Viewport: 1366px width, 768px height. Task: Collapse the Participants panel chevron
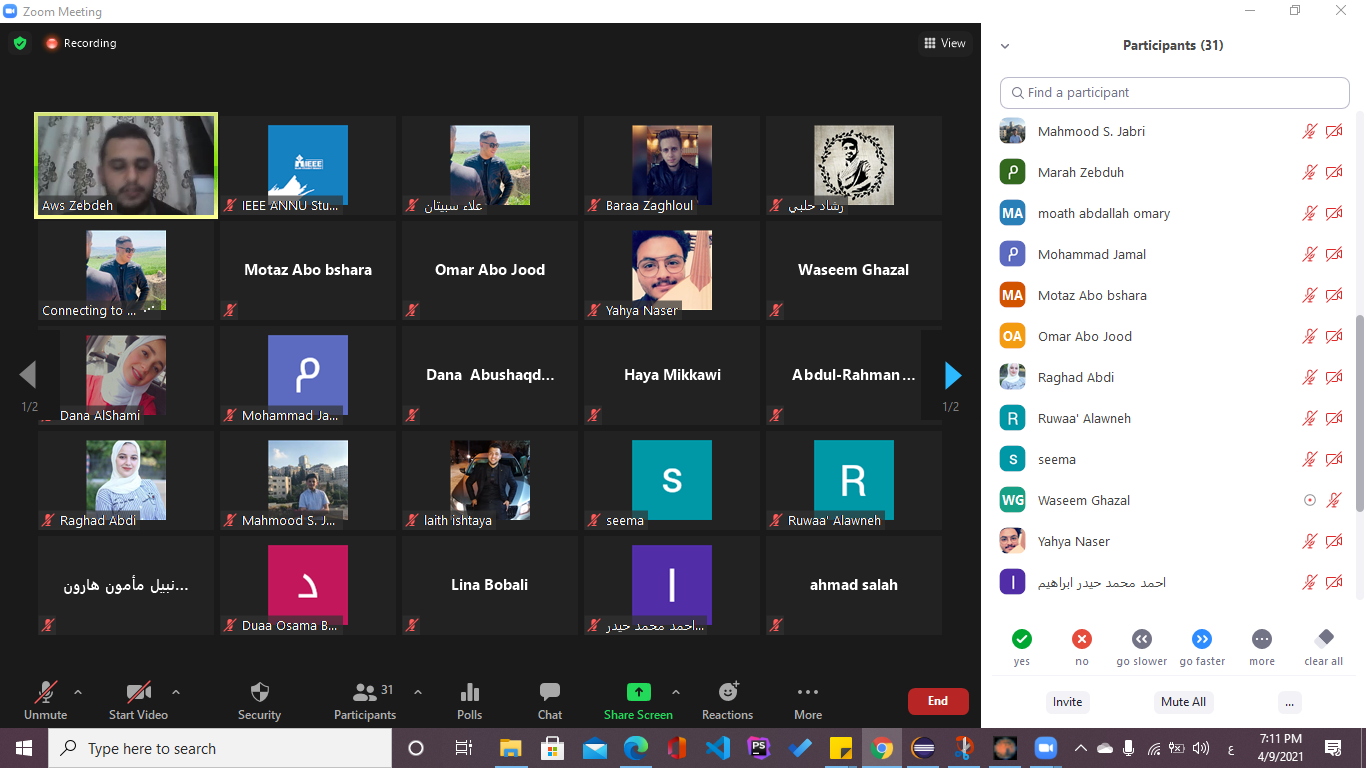coord(1005,46)
